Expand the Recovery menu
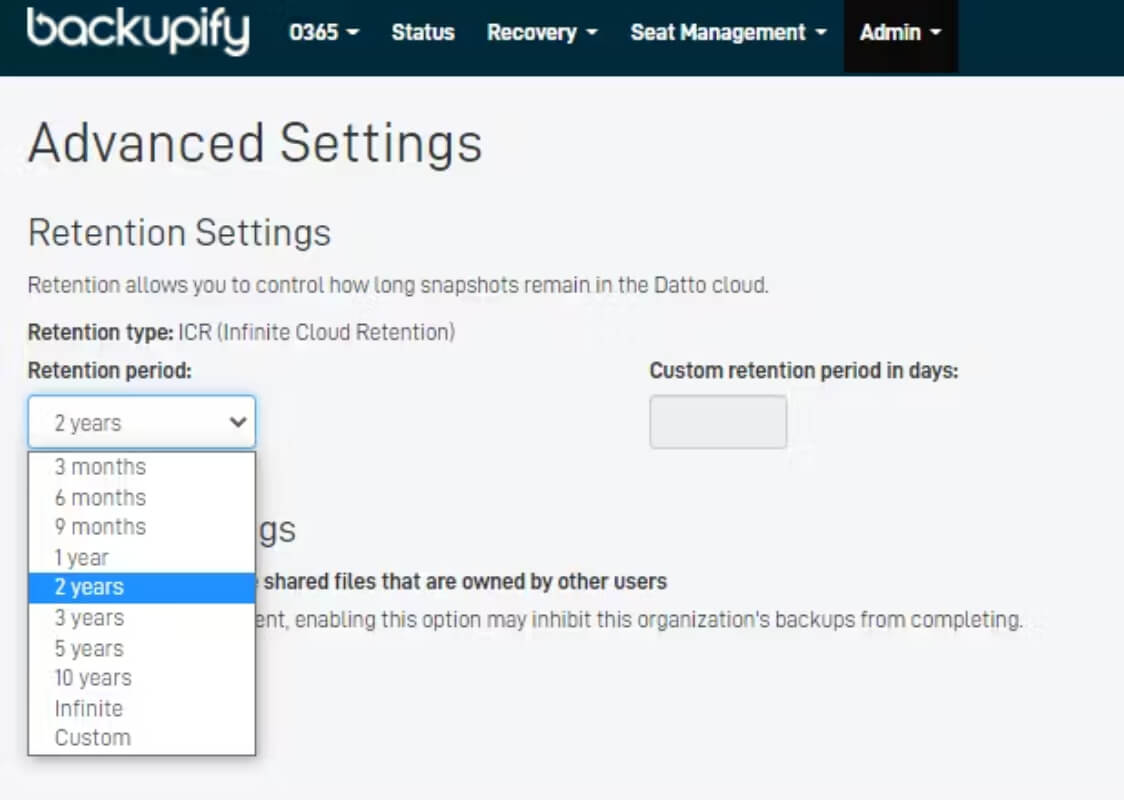The width and height of the screenshot is (1124, 800). pyautogui.click(x=542, y=32)
